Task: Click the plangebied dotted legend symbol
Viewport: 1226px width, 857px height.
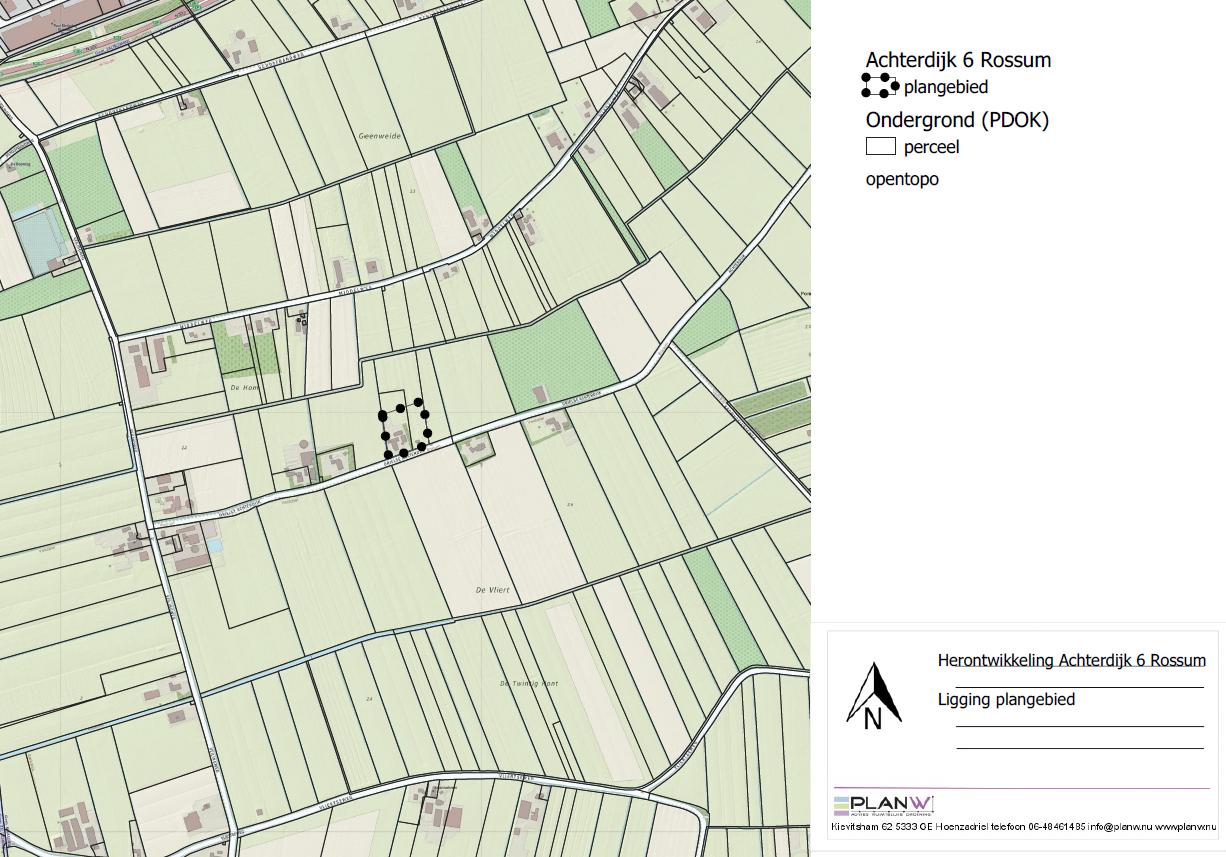Action: [880, 86]
